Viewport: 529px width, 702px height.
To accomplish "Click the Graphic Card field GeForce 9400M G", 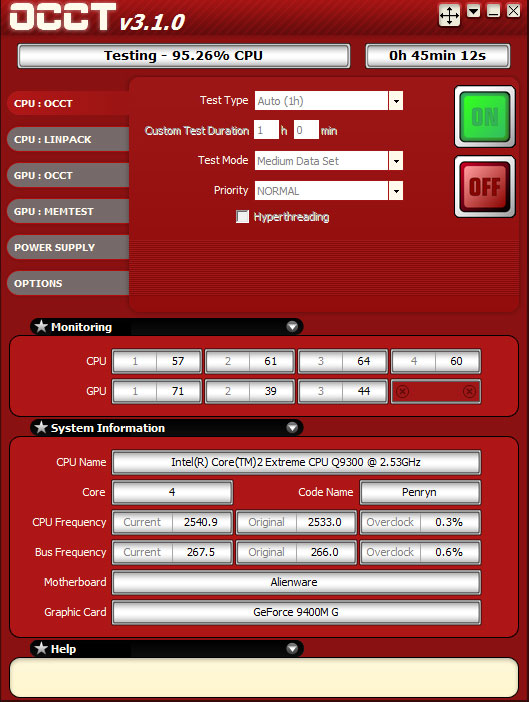I will 296,612.
